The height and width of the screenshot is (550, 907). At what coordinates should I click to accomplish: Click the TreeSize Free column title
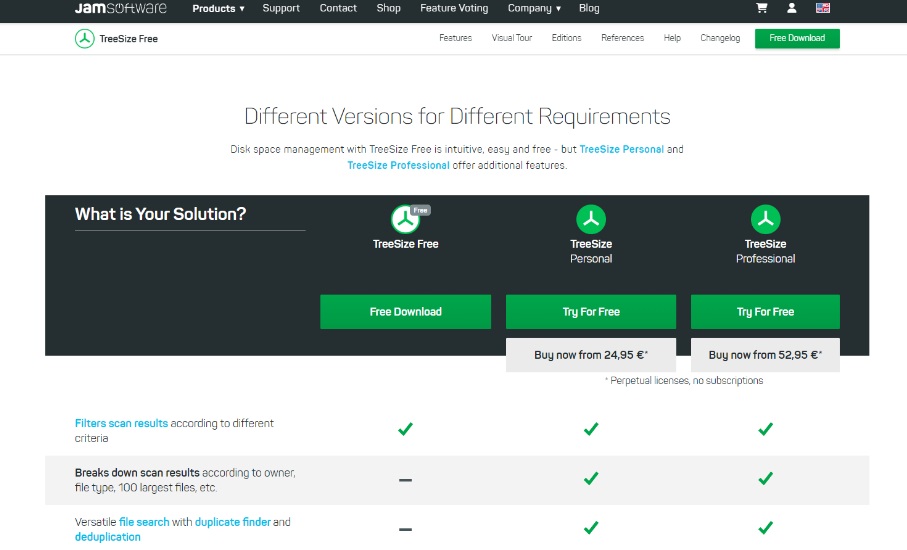405,244
